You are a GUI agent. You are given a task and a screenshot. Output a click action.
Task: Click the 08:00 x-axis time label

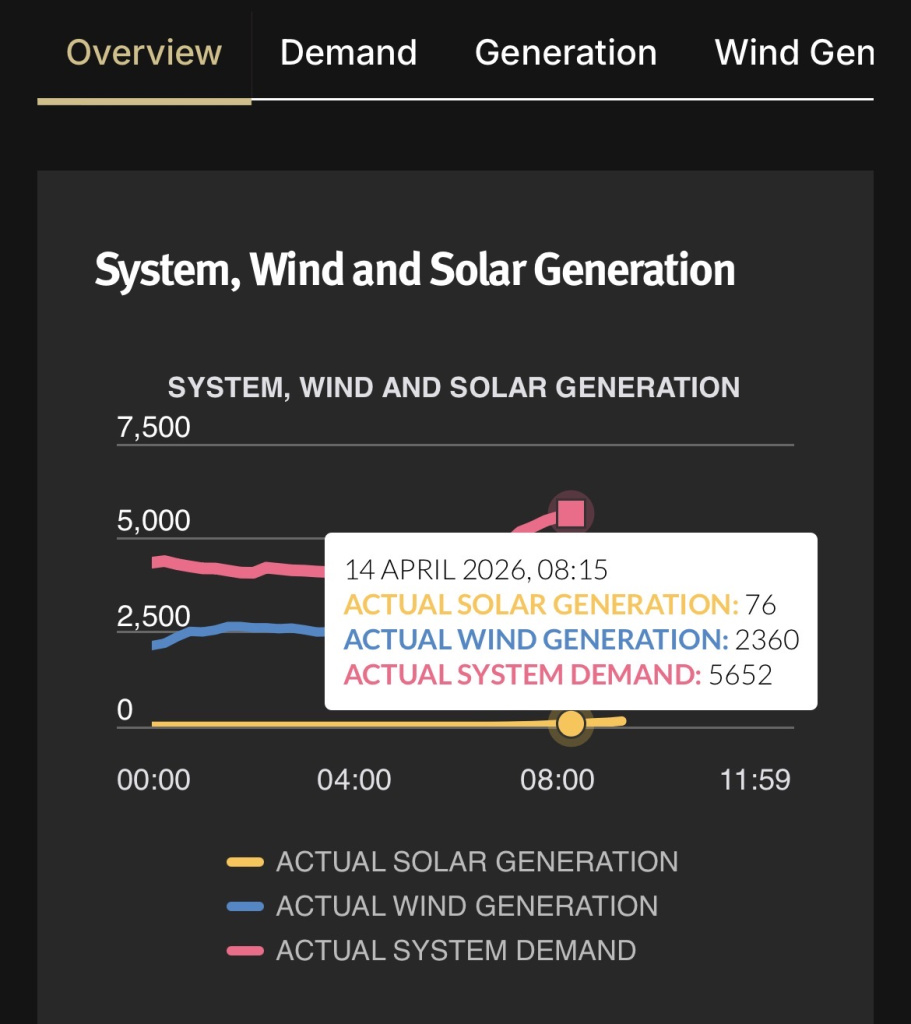557,780
